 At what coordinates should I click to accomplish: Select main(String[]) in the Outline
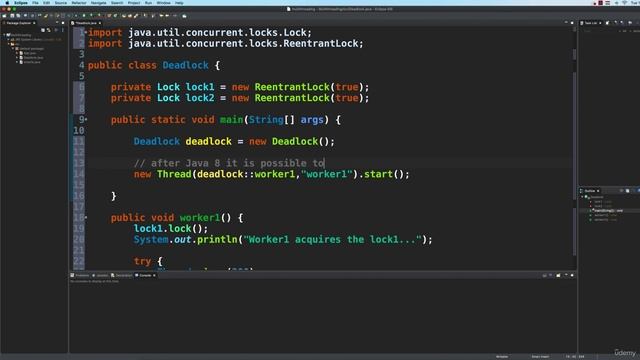click(x=608, y=211)
